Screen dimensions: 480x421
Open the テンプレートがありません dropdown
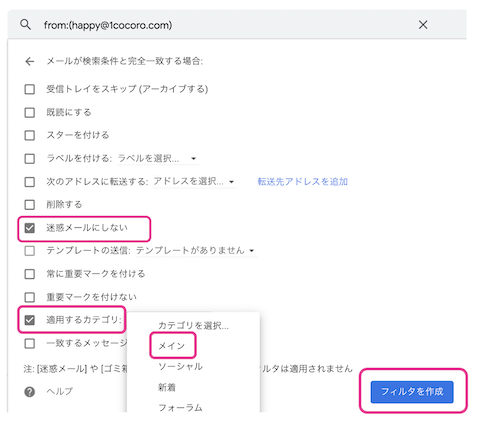tap(196, 250)
